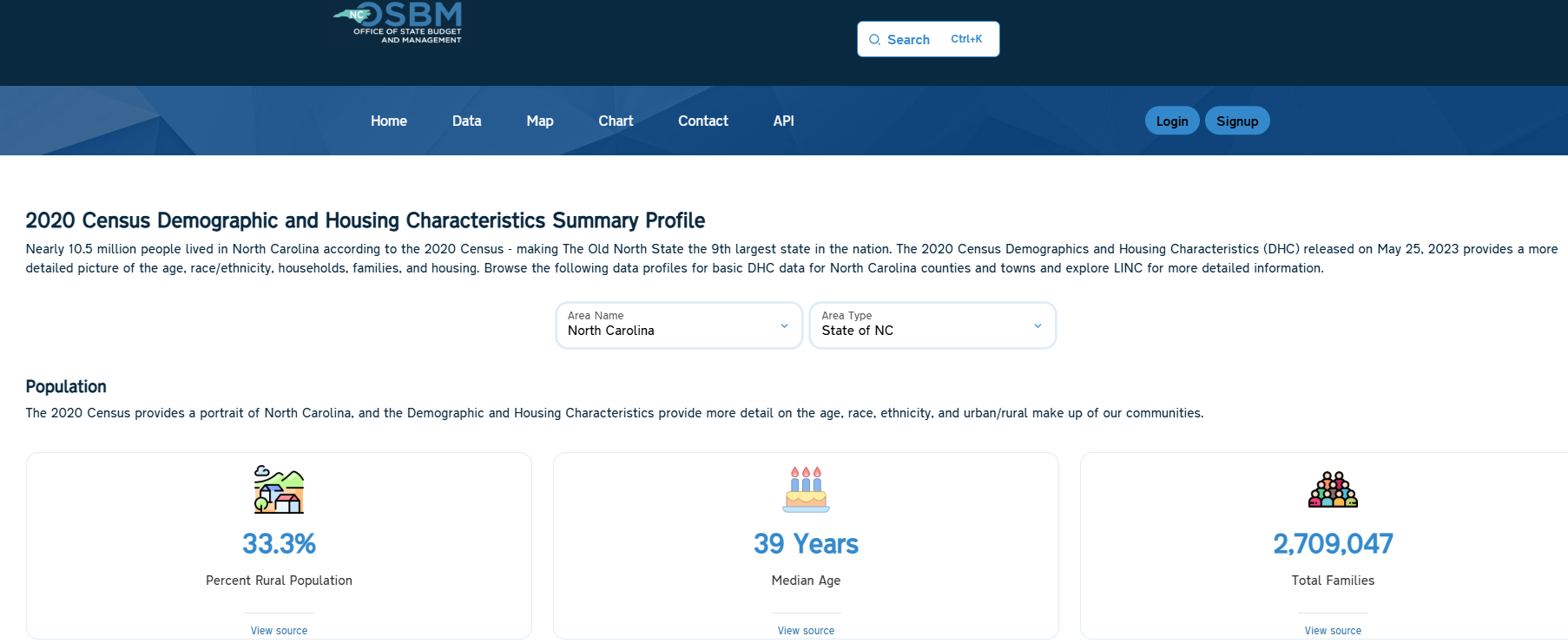Image resolution: width=1568 pixels, height=643 pixels.
Task: Expand the Area Type chevron arrow
Action: [x=1038, y=326]
